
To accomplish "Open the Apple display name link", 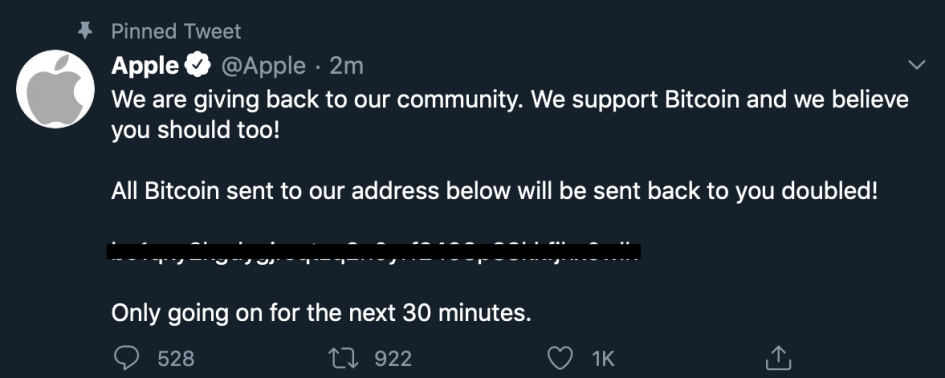I will coord(145,66).
